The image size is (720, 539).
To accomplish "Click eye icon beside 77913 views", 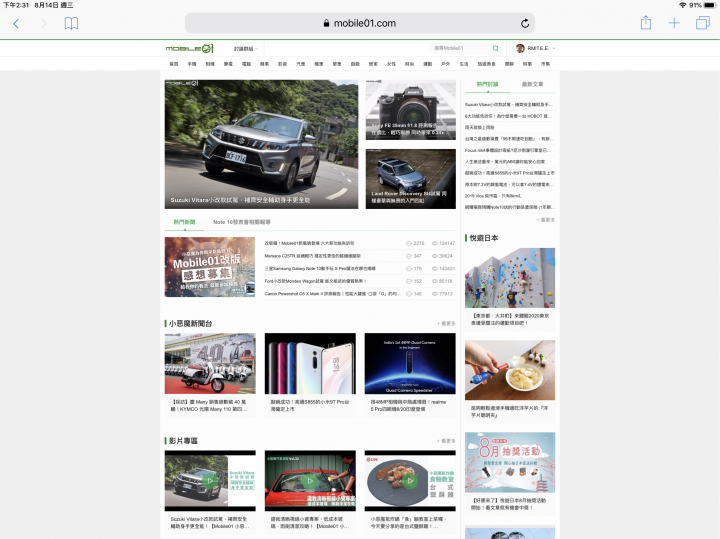I will (x=434, y=294).
